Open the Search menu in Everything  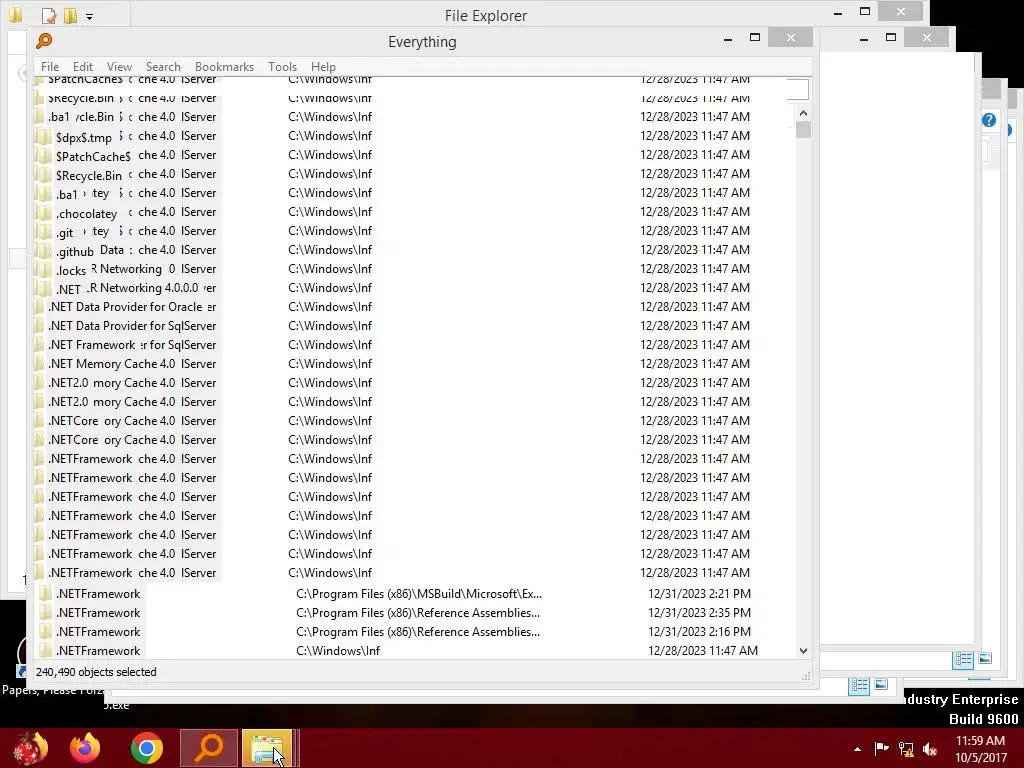click(163, 67)
